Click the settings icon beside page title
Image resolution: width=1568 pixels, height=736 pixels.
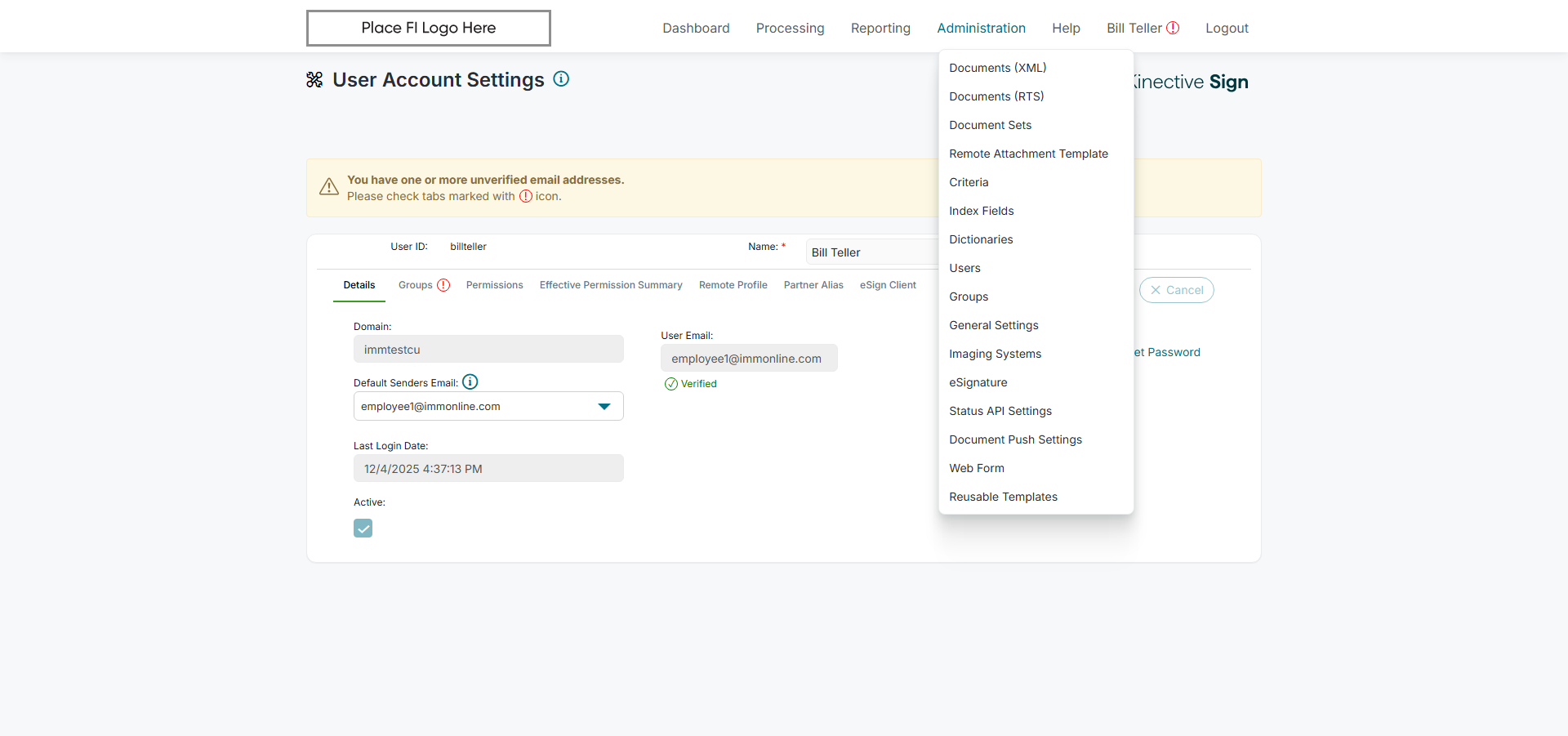click(x=314, y=80)
